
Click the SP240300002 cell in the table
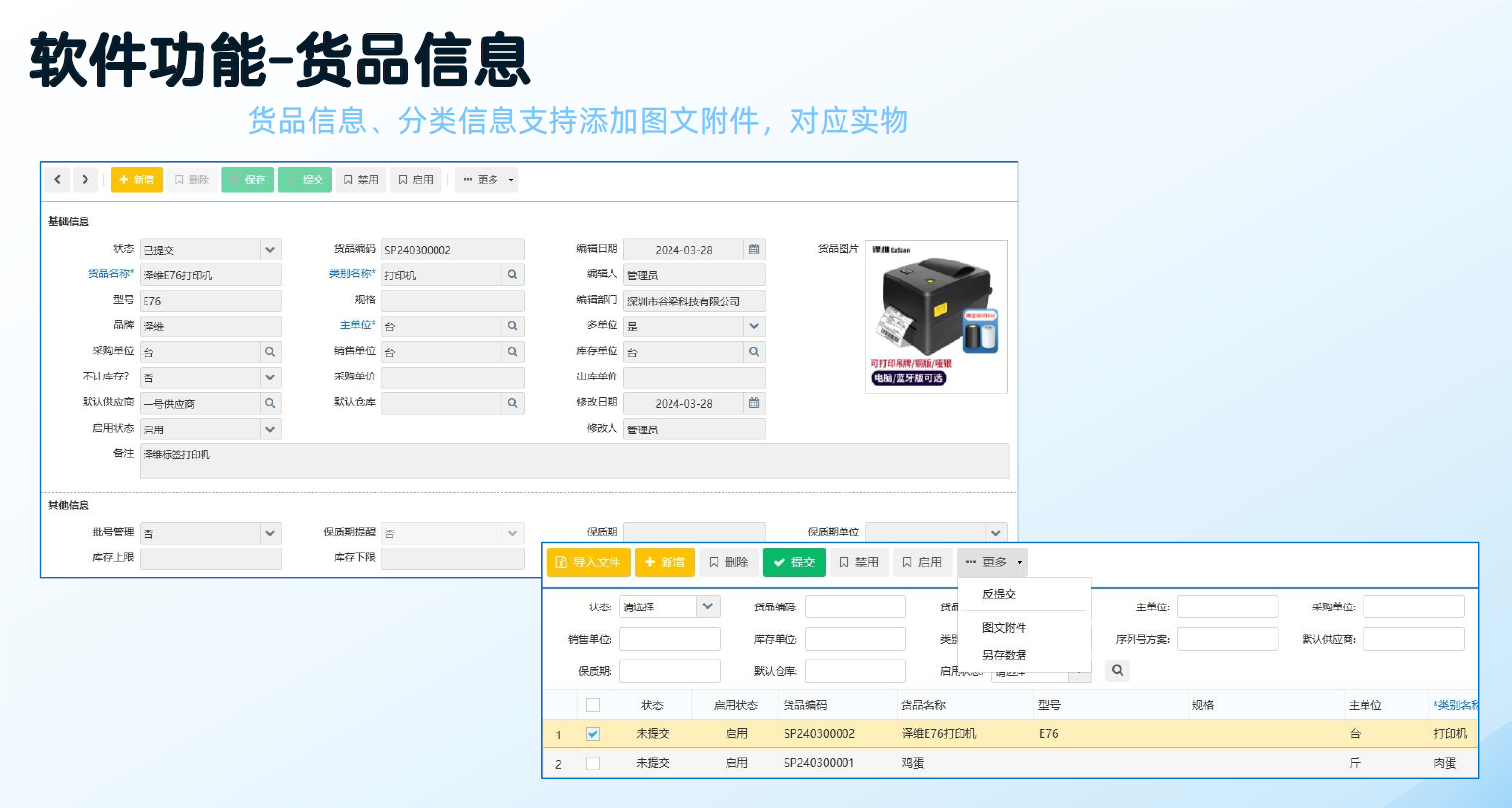pyautogui.click(x=819, y=734)
